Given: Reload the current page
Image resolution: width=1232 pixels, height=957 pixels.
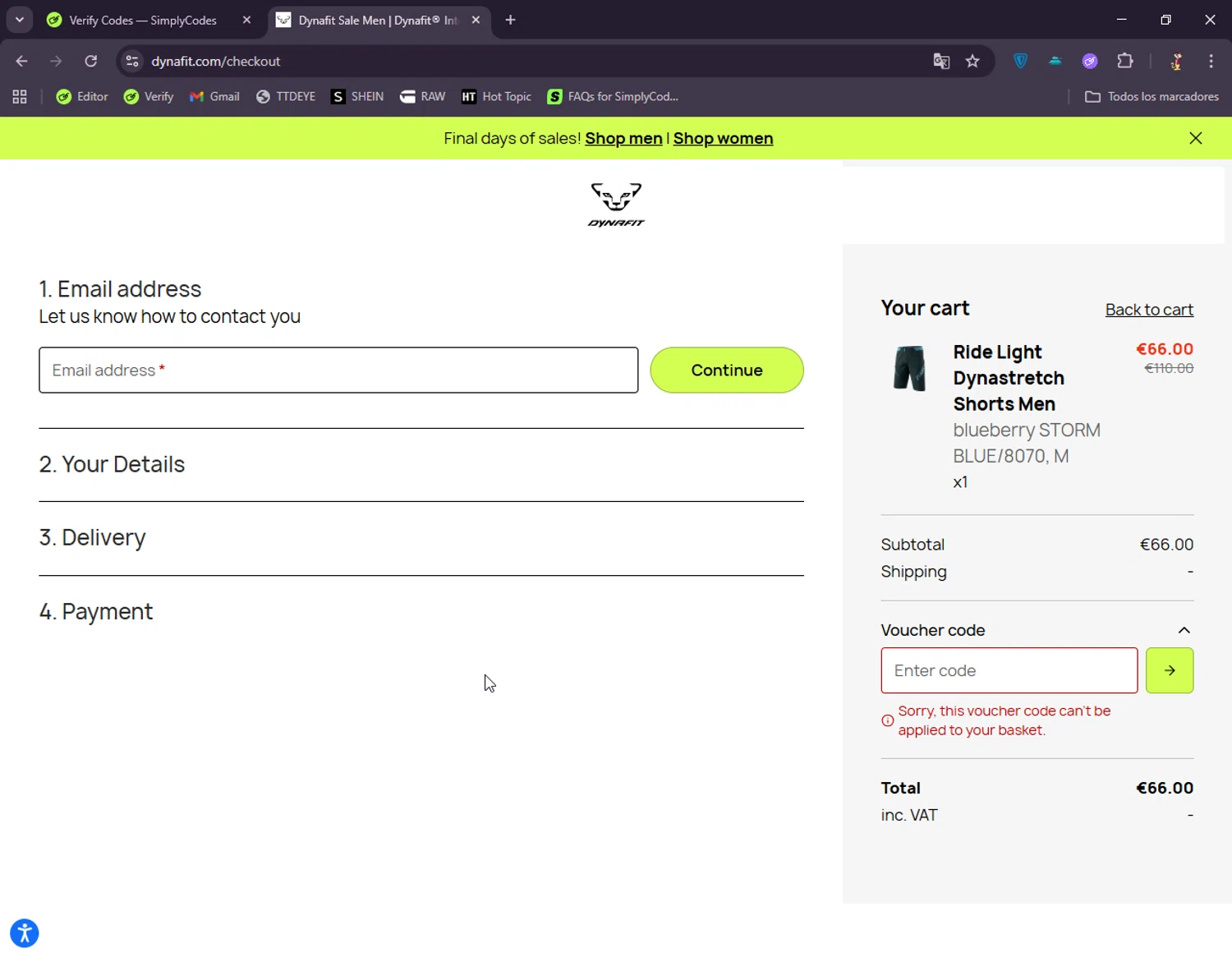Looking at the screenshot, I should click(x=91, y=61).
